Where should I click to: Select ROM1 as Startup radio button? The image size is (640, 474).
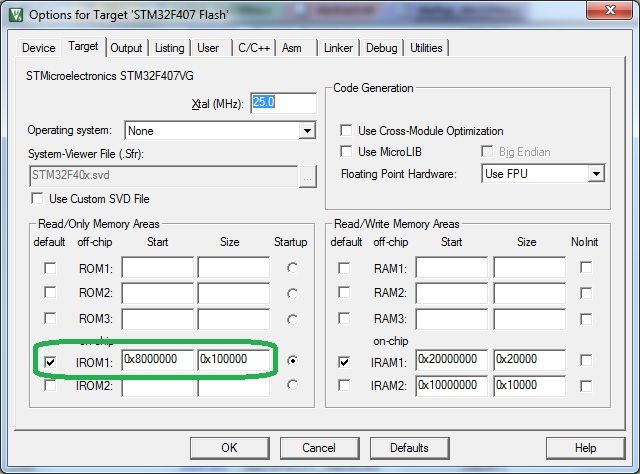coord(292,268)
